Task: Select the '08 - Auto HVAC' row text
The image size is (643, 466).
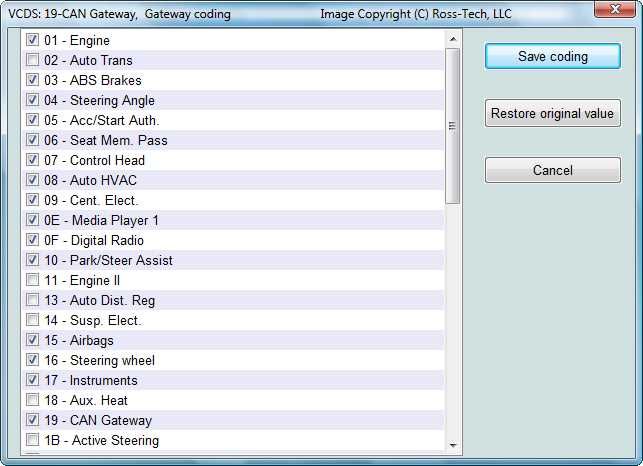Action: [90, 180]
